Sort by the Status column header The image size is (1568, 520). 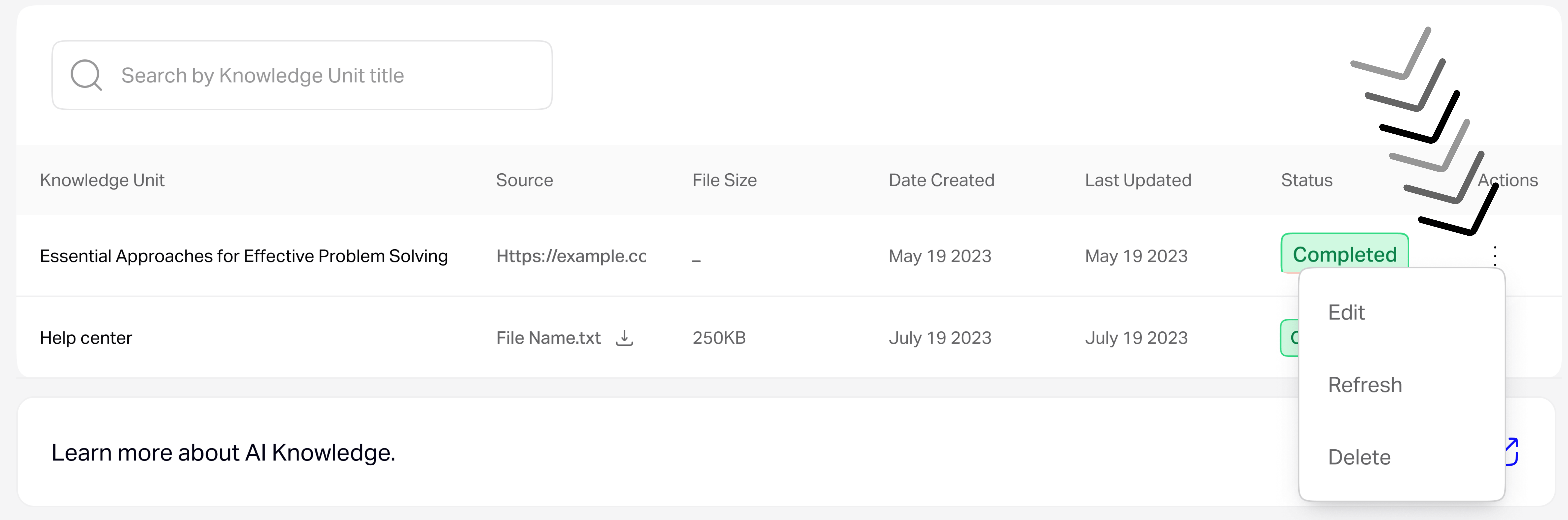point(1306,180)
